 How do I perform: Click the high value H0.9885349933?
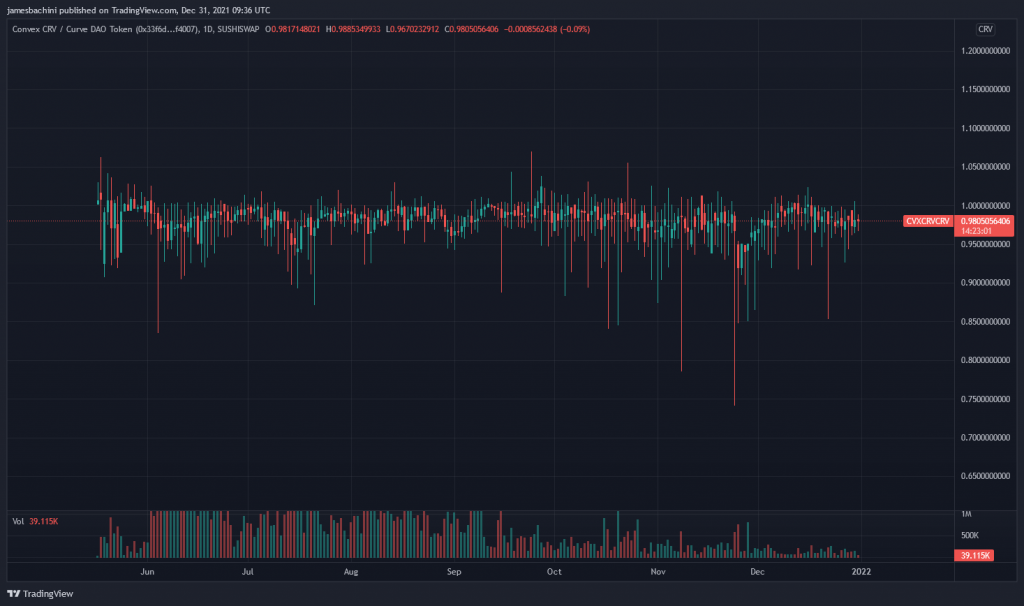pyautogui.click(x=353, y=29)
